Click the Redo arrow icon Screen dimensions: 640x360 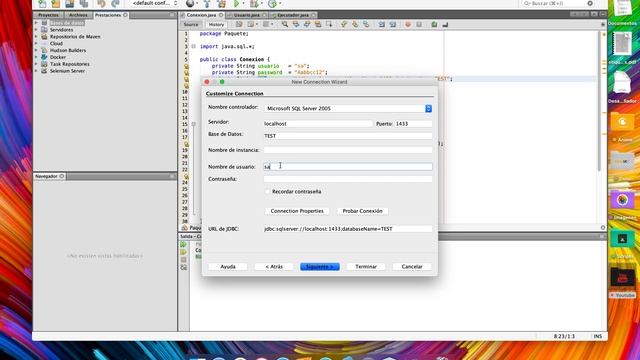click(x=115, y=4)
